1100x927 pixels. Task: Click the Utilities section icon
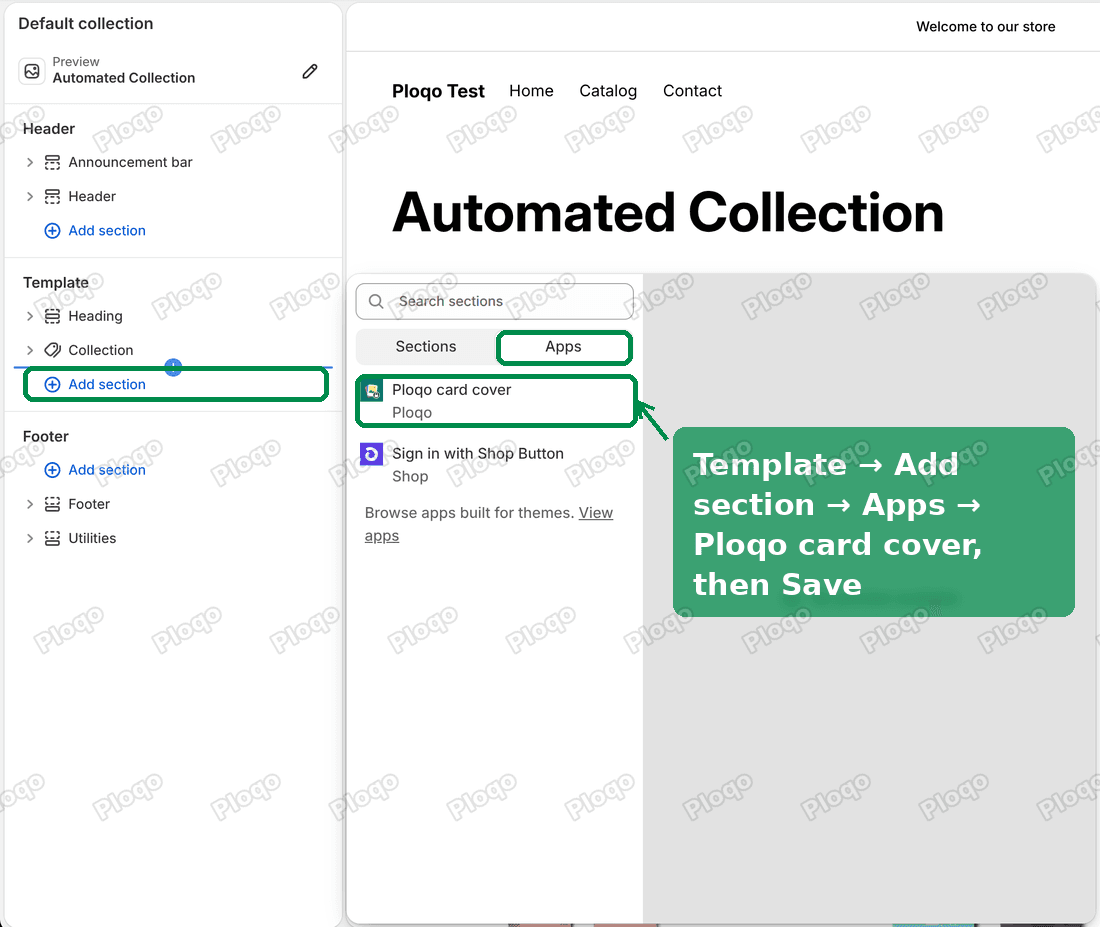click(53, 538)
